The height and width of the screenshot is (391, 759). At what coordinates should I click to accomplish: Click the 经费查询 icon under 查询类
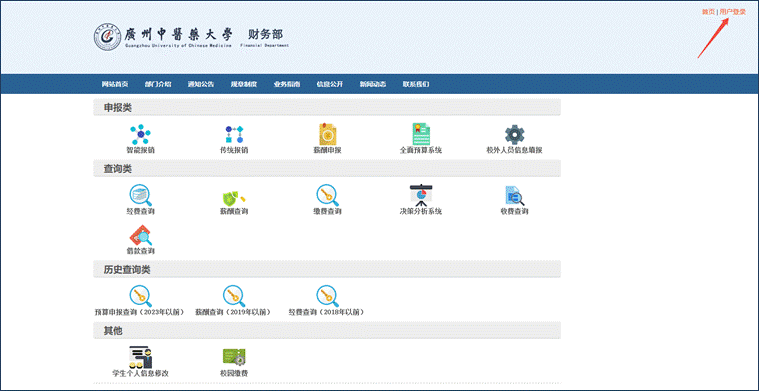pos(140,196)
